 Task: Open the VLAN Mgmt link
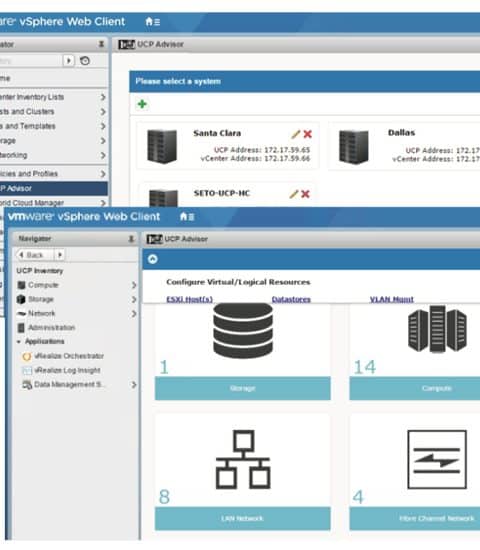(392, 299)
